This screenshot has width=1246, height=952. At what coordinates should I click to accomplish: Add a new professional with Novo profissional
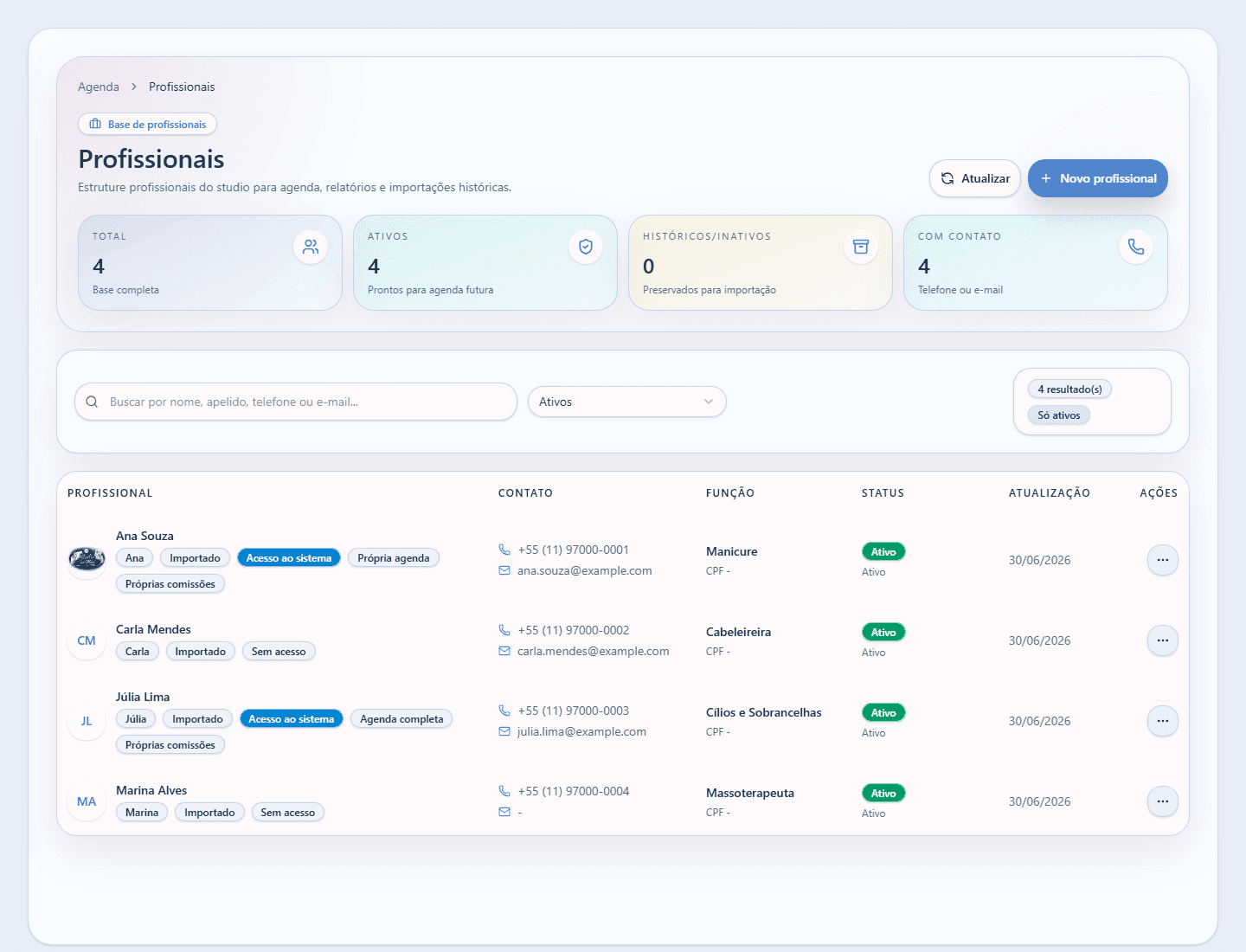click(1098, 178)
